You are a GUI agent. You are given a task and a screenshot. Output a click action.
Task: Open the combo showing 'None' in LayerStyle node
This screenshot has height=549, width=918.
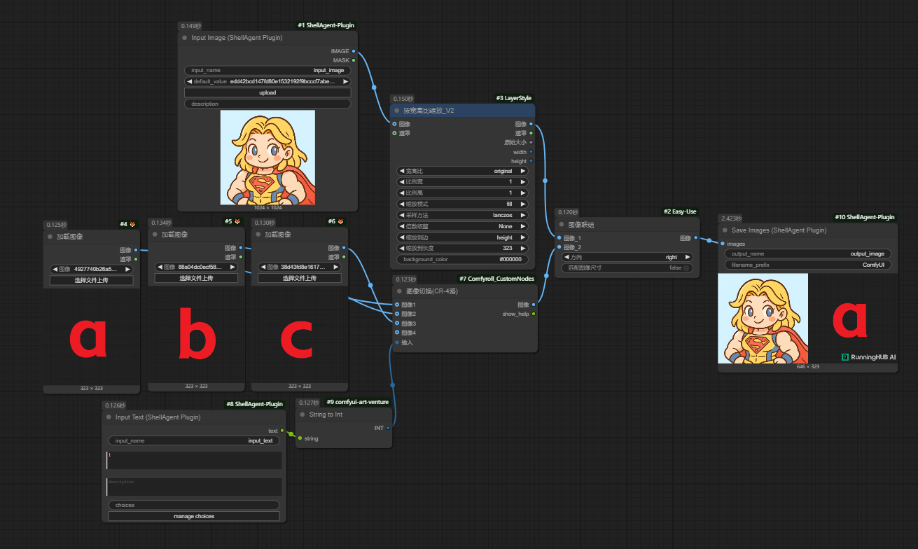coord(463,227)
